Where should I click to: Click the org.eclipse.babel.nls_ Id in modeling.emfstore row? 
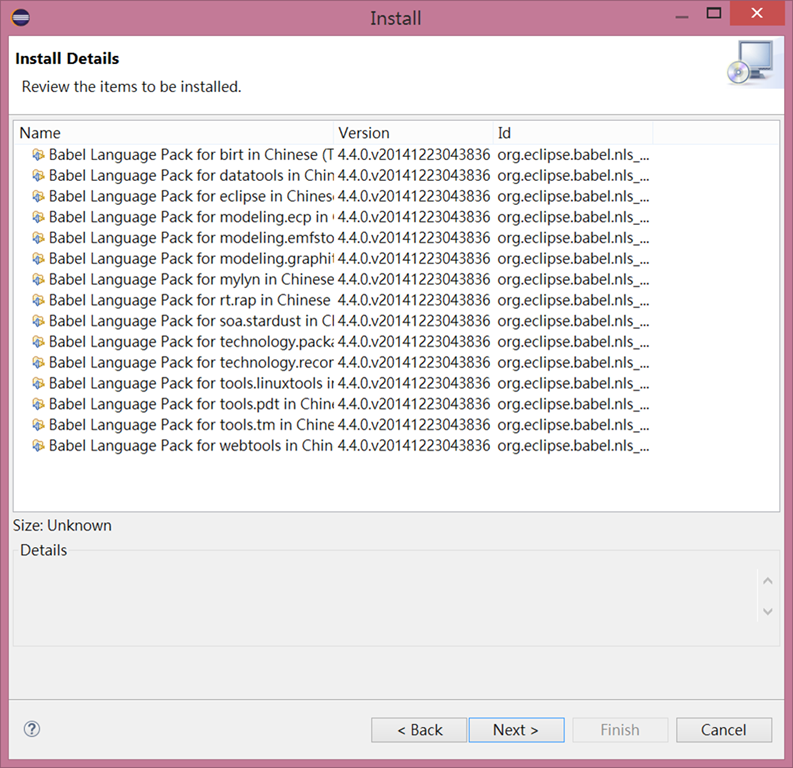[574, 238]
